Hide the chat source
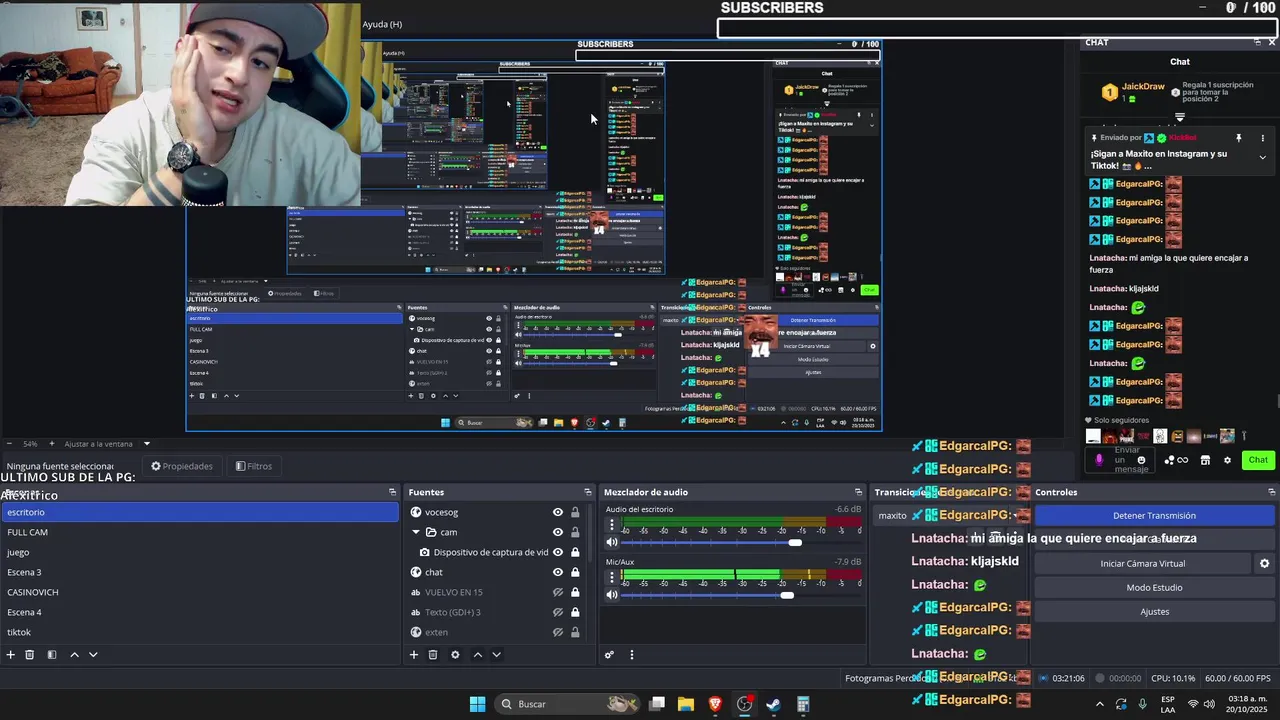1280x720 pixels. [x=558, y=572]
